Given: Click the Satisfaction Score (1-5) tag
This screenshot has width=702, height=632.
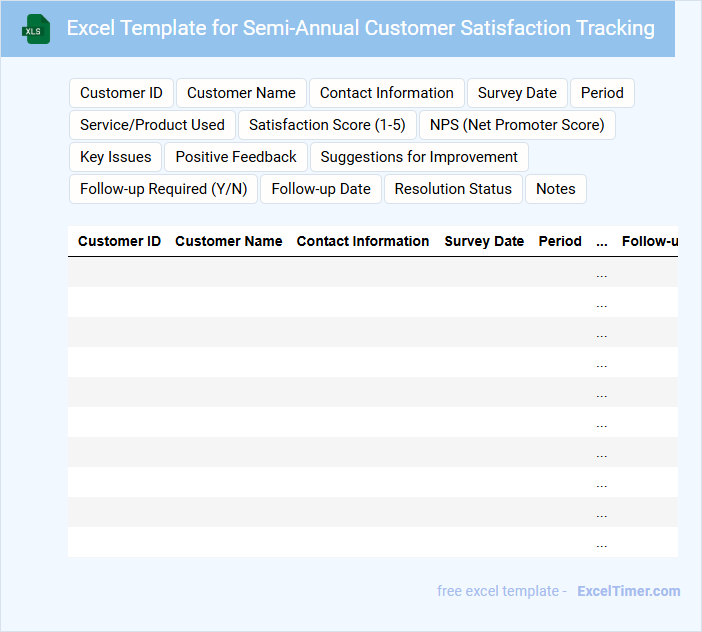Looking at the screenshot, I should pyautogui.click(x=327, y=125).
